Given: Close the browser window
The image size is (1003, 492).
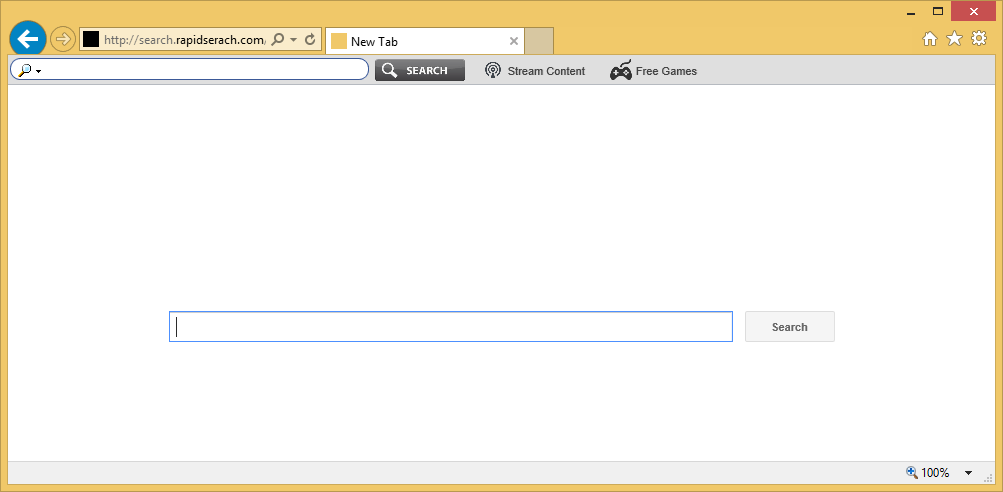Looking at the screenshot, I should tap(974, 11).
